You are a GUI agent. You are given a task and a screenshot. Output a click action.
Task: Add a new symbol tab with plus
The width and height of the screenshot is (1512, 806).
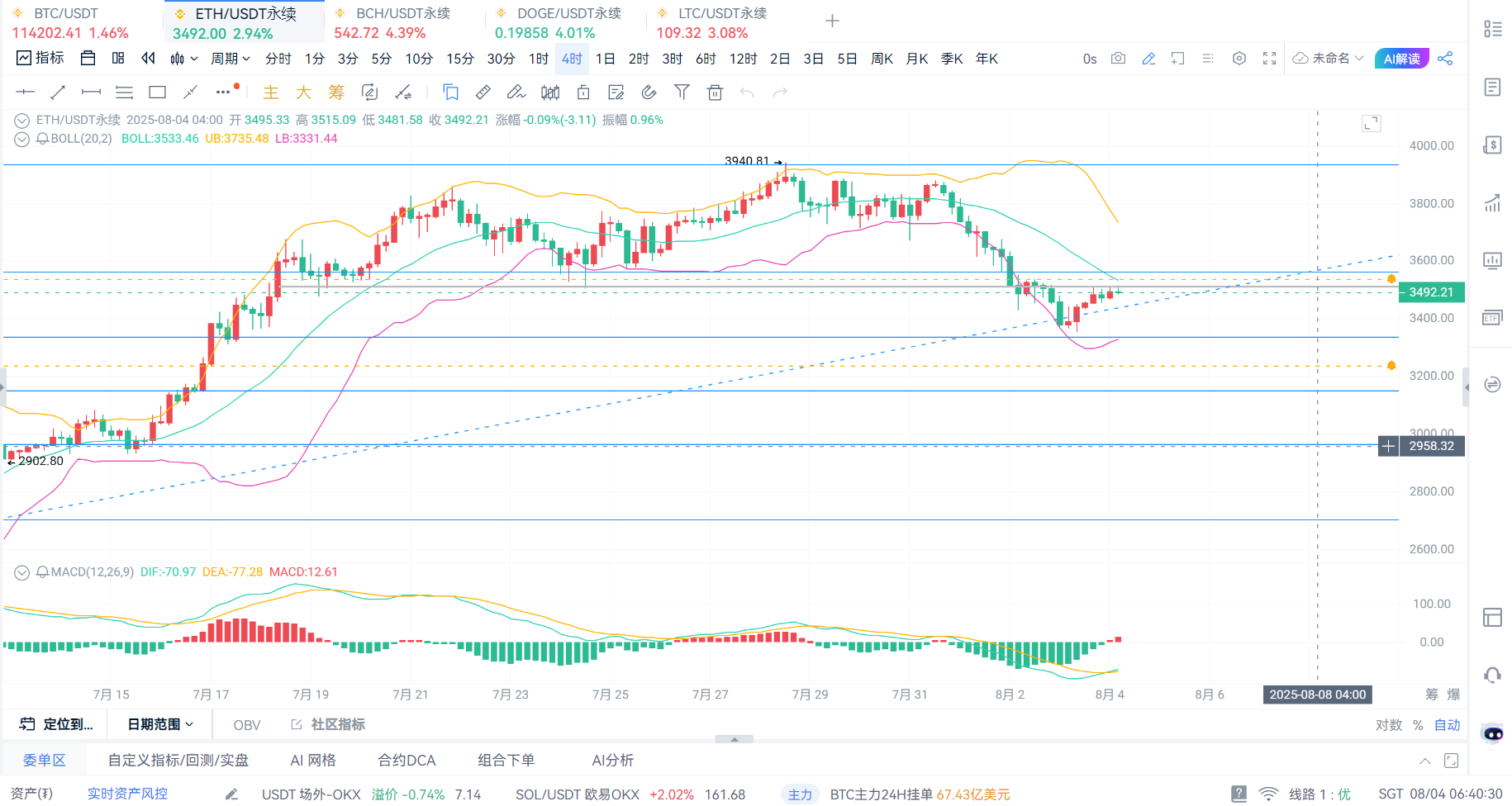click(x=832, y=21)
